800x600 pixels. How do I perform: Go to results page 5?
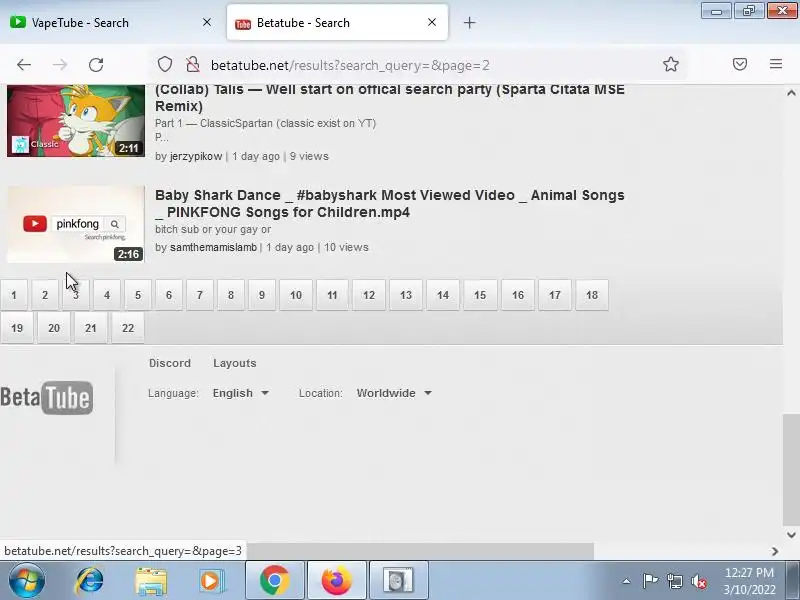coord(138,295)
